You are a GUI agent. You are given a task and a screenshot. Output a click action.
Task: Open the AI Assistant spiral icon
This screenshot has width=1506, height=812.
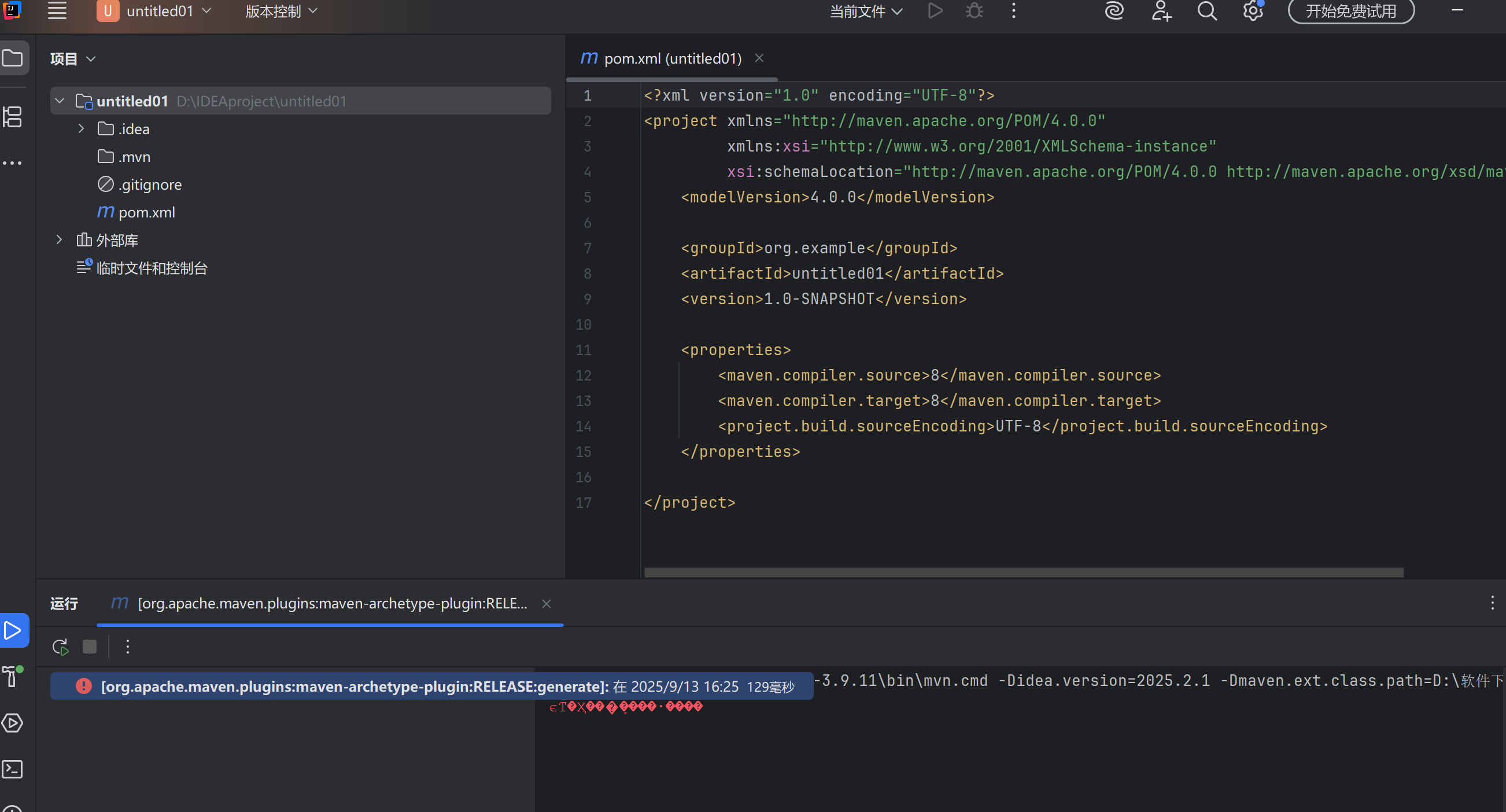(x=1114, y=11)
